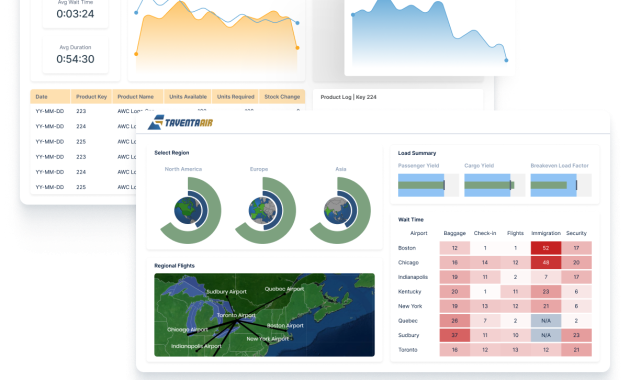This screenshot has height=380, width=630.
Task: Select the Asia globe donut
Action: click(x=339, y=210)
